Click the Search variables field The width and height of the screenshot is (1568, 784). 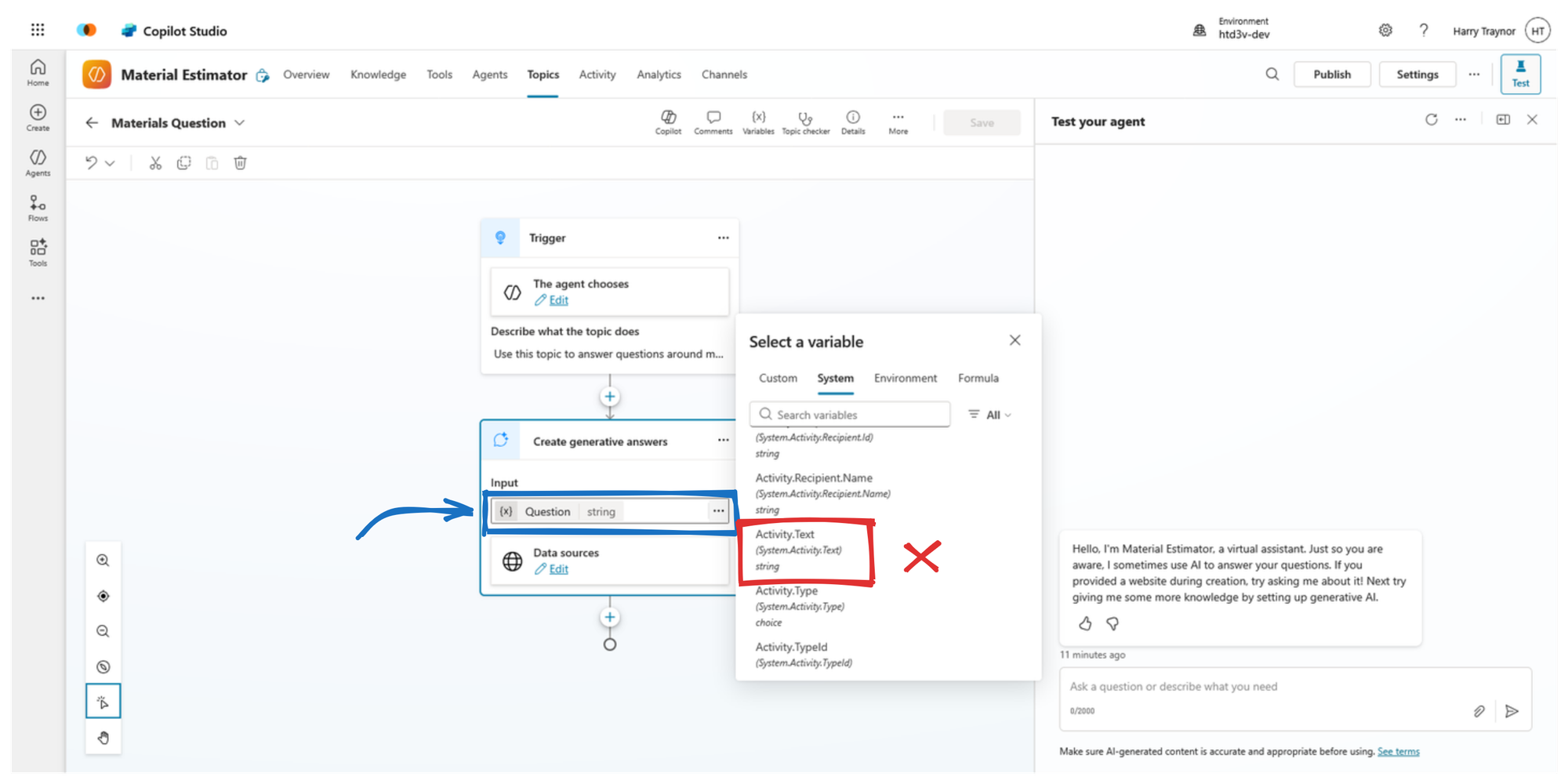(850, 415)
